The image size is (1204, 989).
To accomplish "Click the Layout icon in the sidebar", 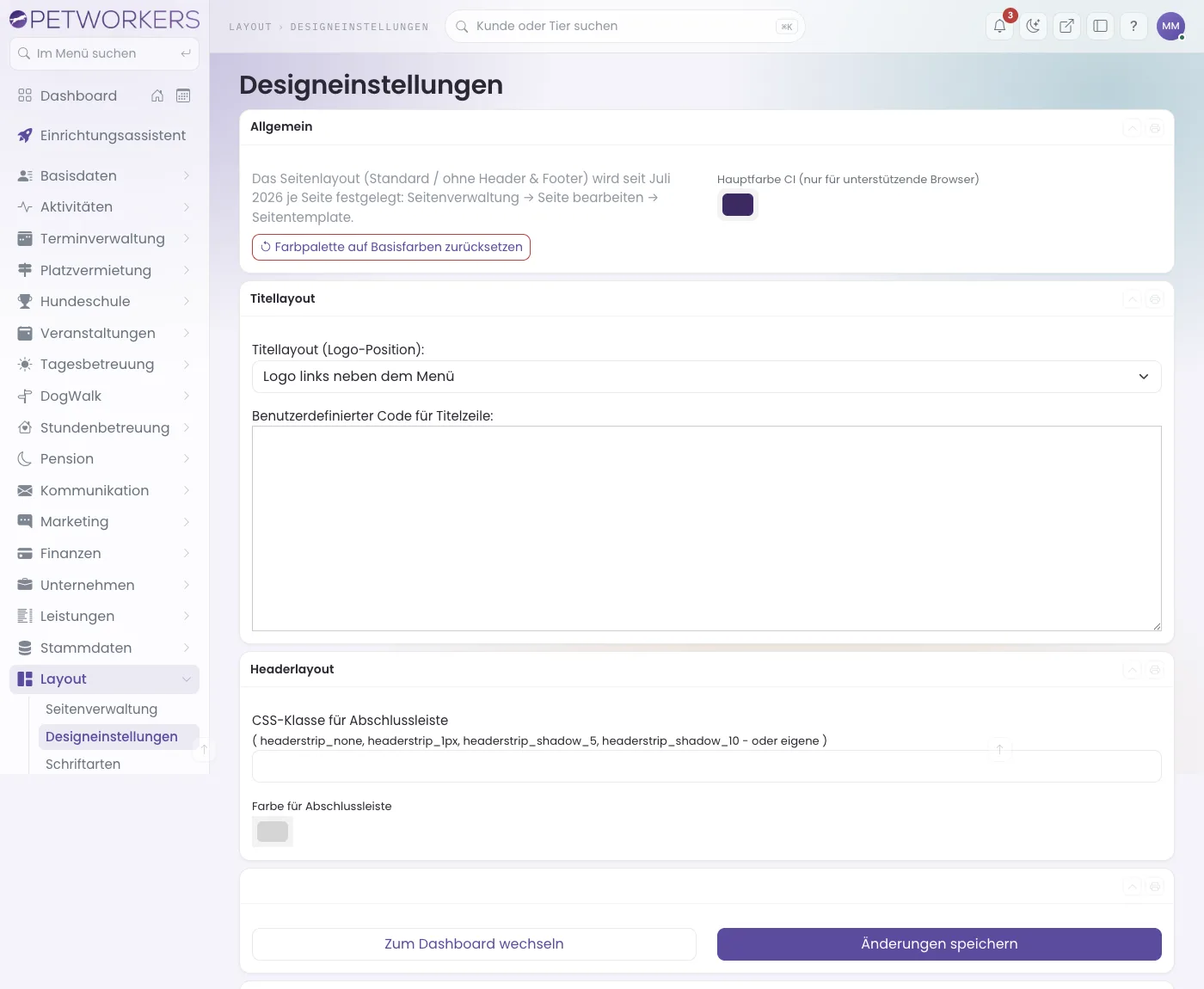I will 25,679.
